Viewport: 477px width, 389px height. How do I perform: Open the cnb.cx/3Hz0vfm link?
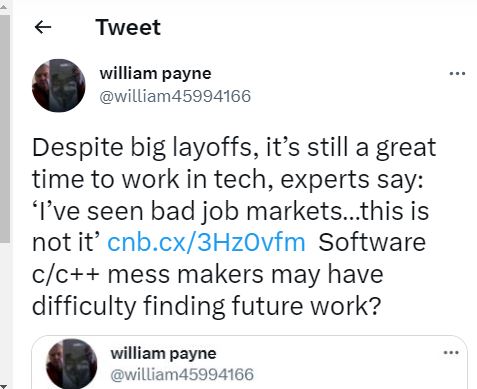pos(206,242)
